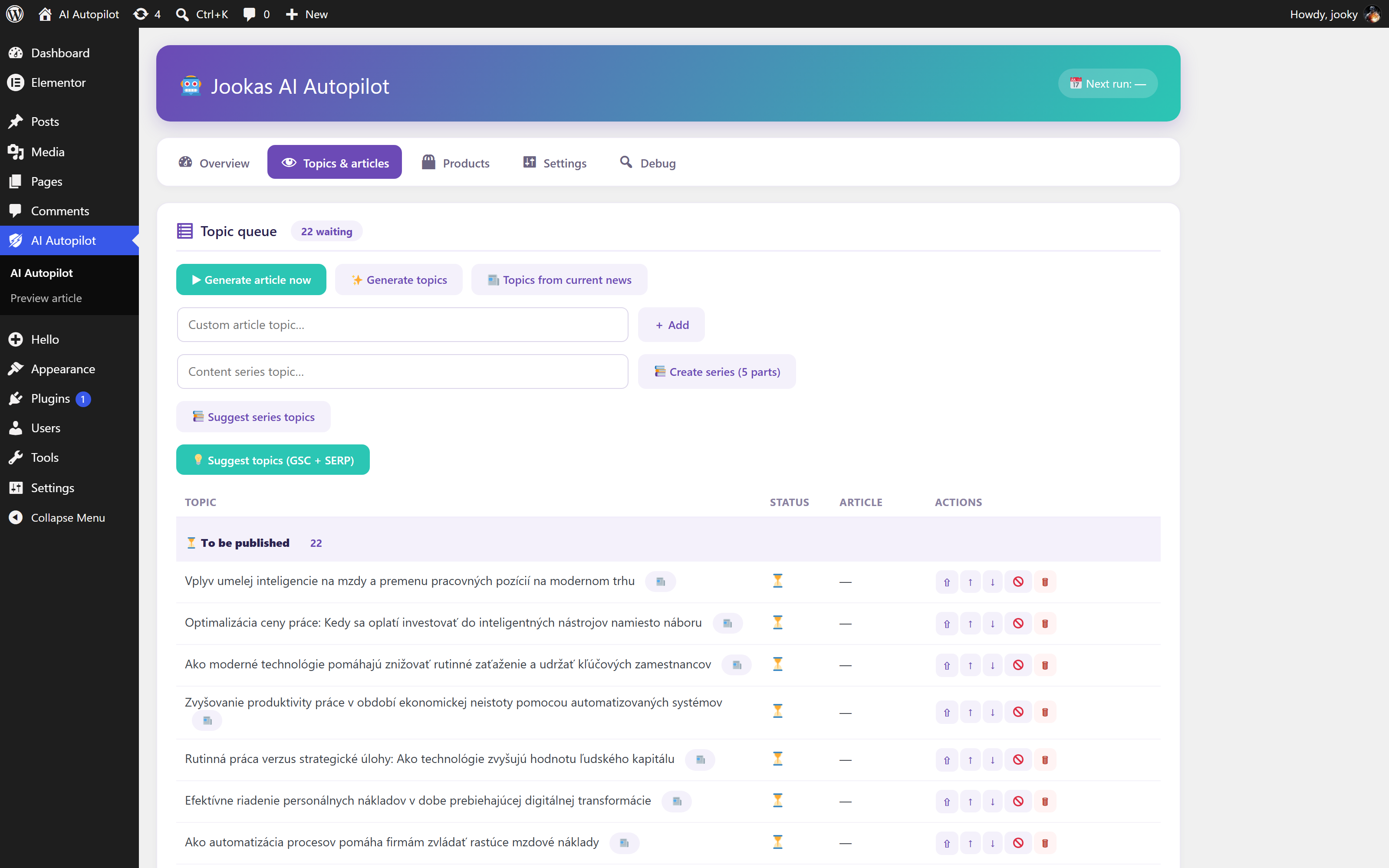Delete the Vplyv umelej inteligencie topic

click(1045, 582)
